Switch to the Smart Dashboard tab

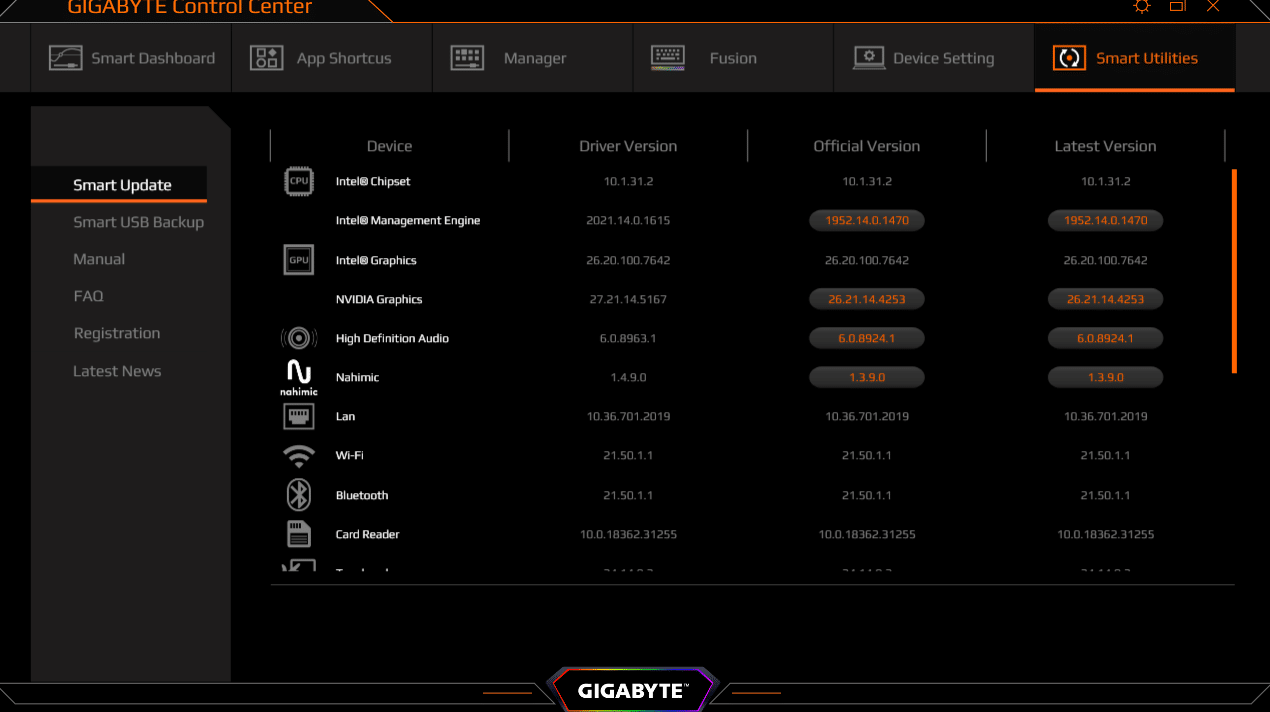point(132,58)
